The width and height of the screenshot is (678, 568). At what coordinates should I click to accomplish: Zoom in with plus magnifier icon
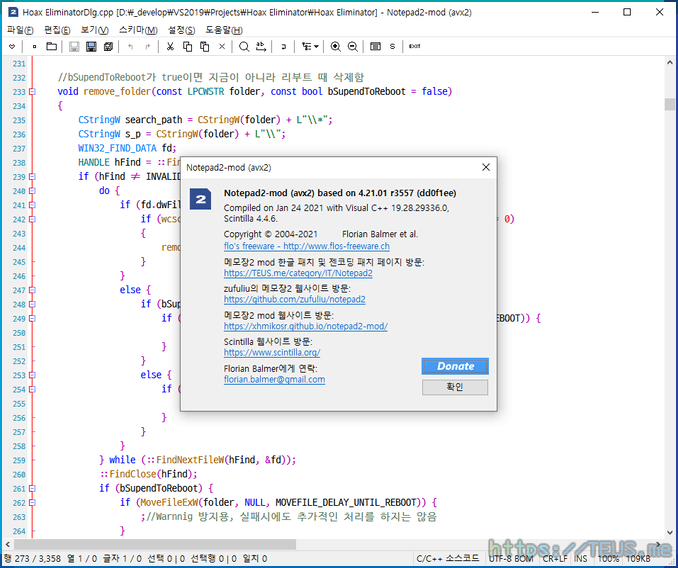pos(336,46)
